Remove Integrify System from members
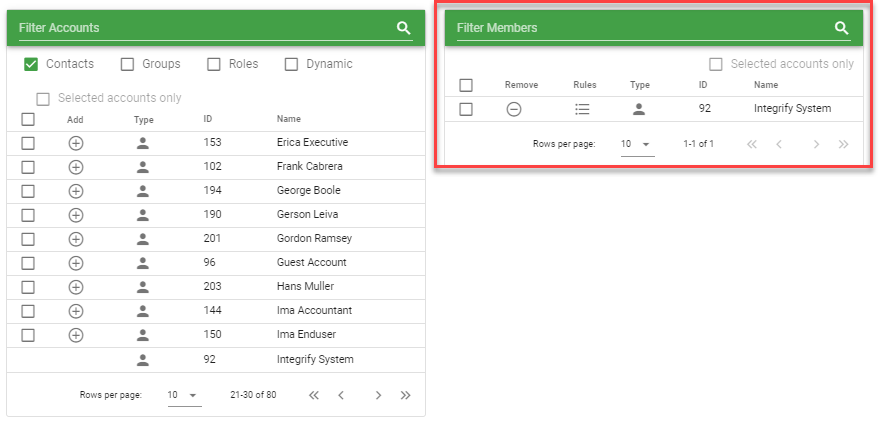Image resolution: width=880 pixels, height=435 pixels. pos(514,109)
